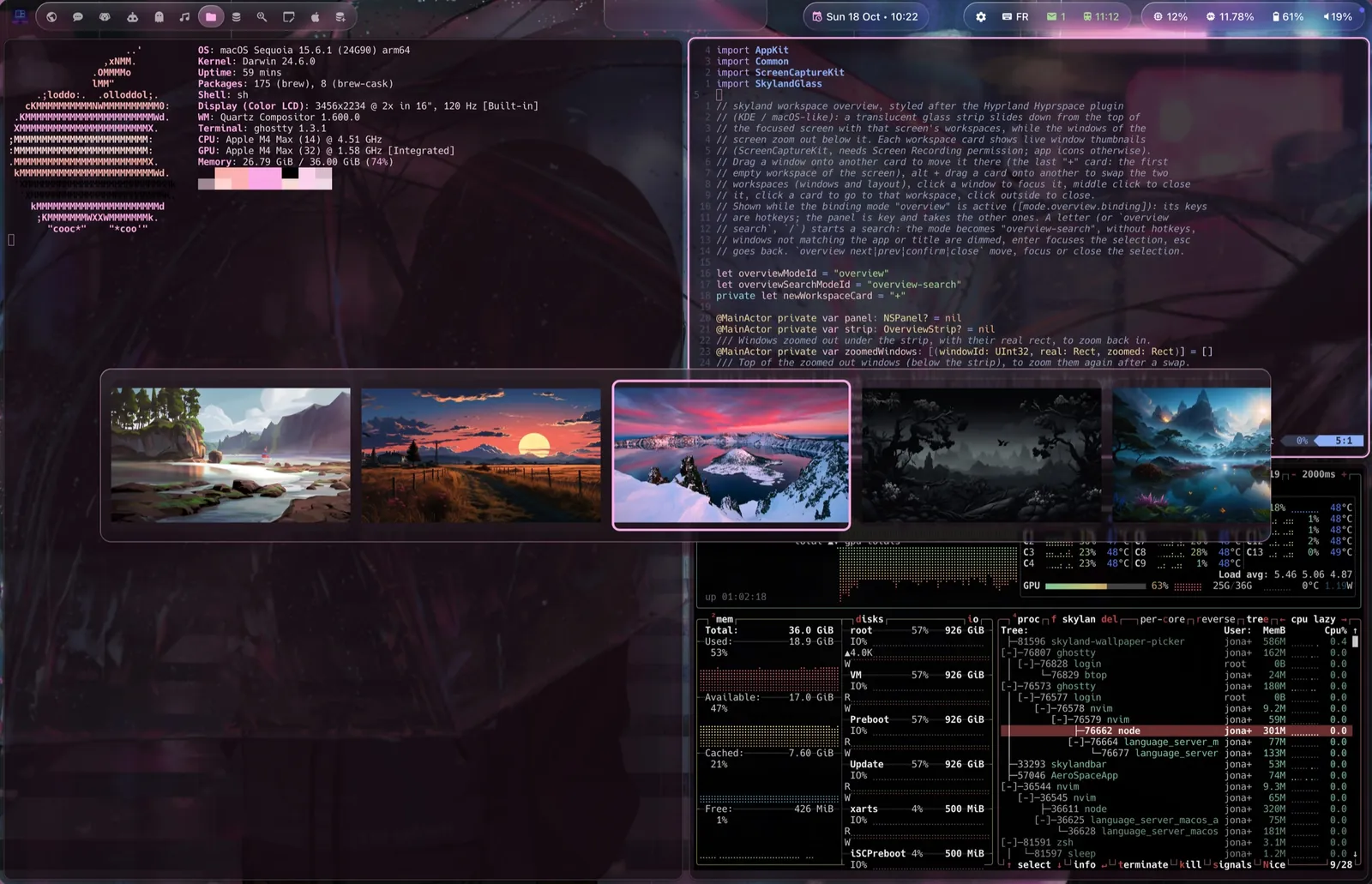
Task: Click kill in btop process footer
Action: pos(1190,864)
